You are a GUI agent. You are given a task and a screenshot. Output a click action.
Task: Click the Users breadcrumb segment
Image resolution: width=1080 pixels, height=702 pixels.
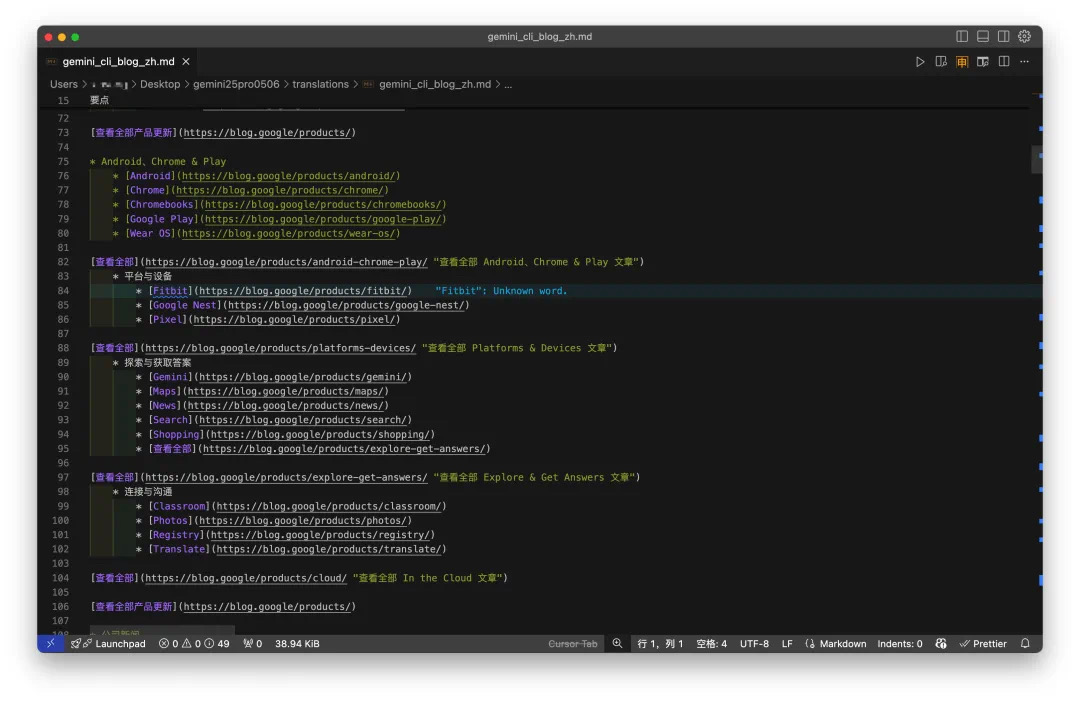click(64, 84)
